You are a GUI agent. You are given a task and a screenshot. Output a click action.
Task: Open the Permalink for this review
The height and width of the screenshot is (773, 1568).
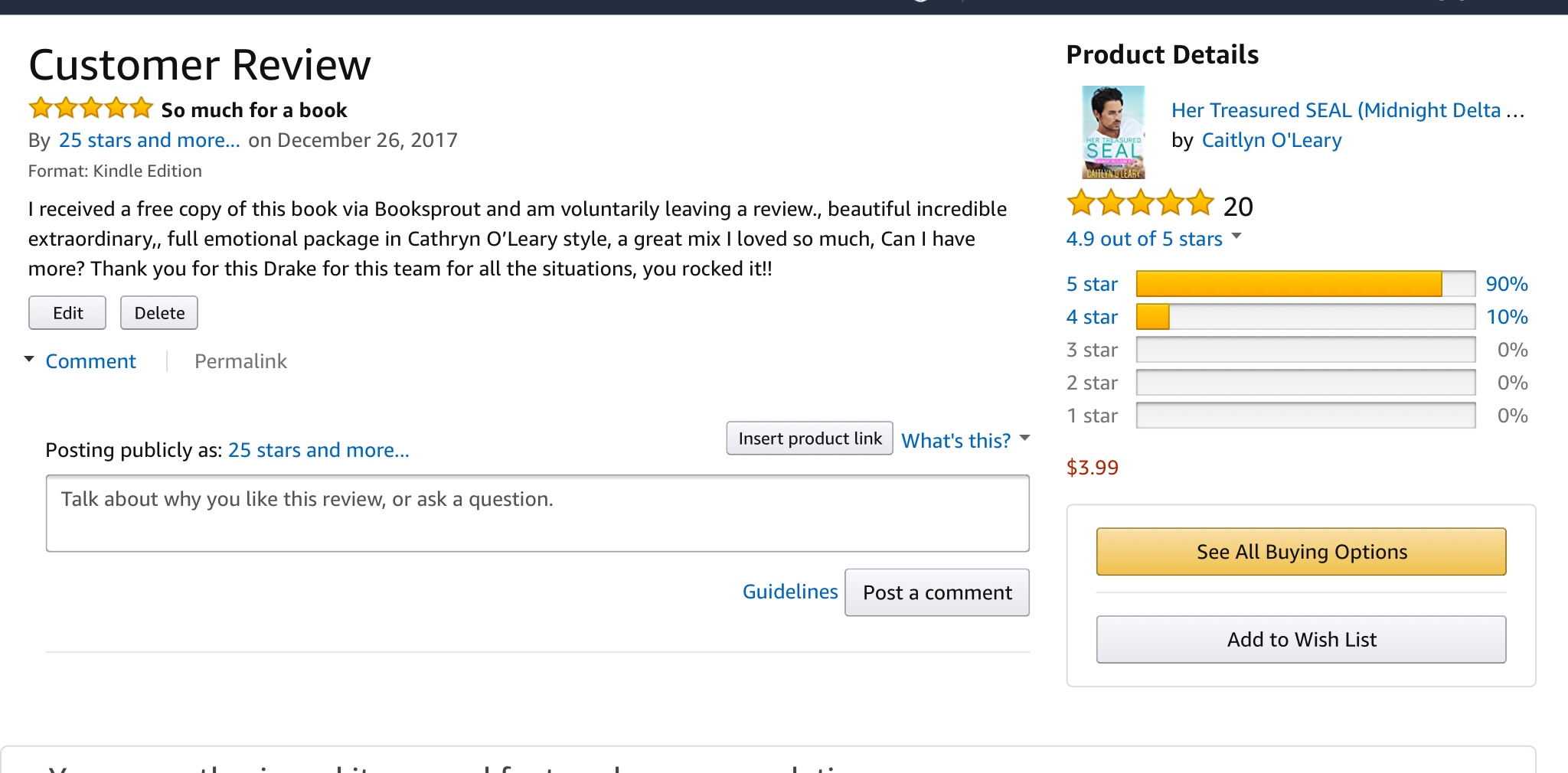[x=240, y=361]
